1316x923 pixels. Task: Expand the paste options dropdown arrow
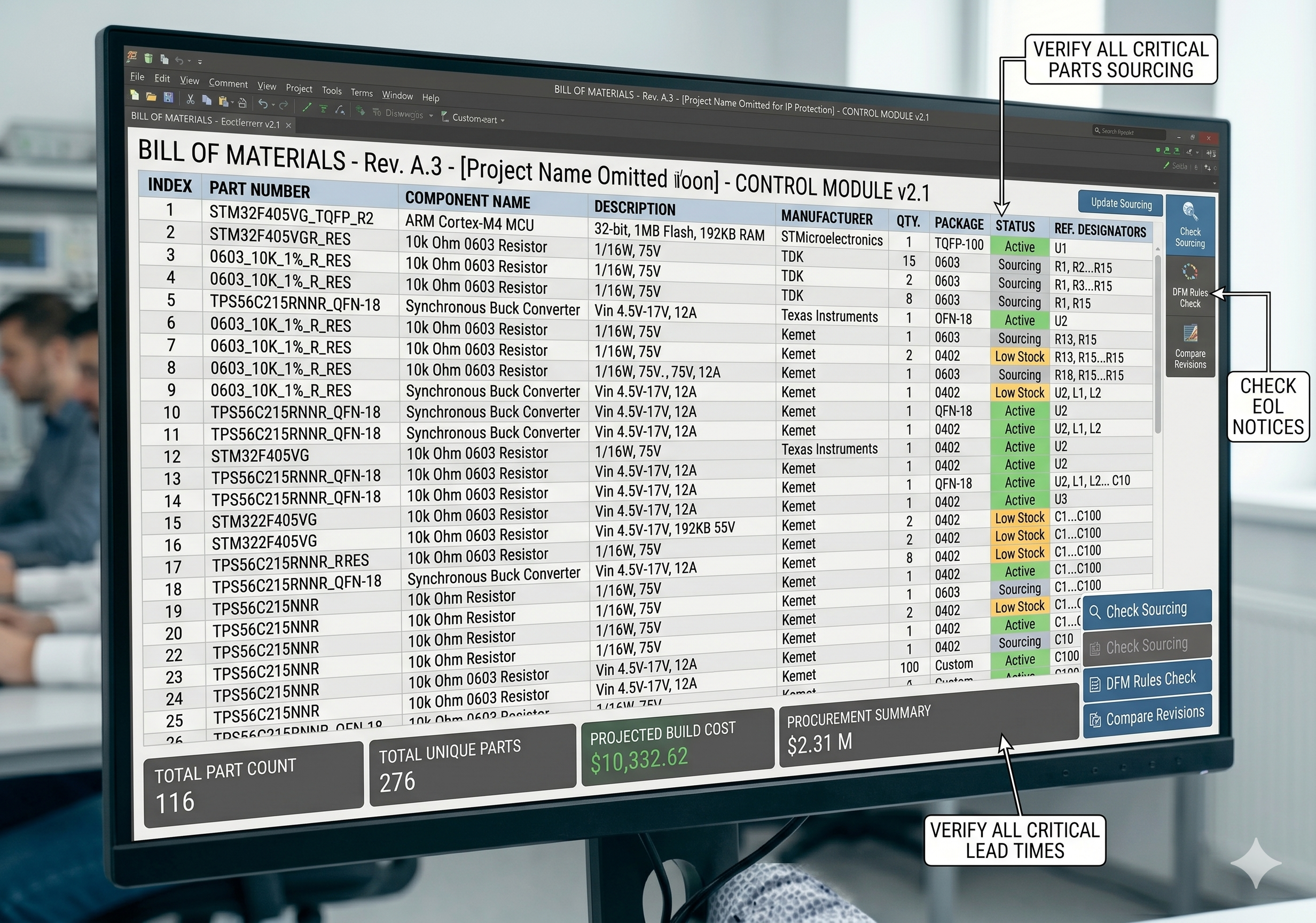coord(232,103)
